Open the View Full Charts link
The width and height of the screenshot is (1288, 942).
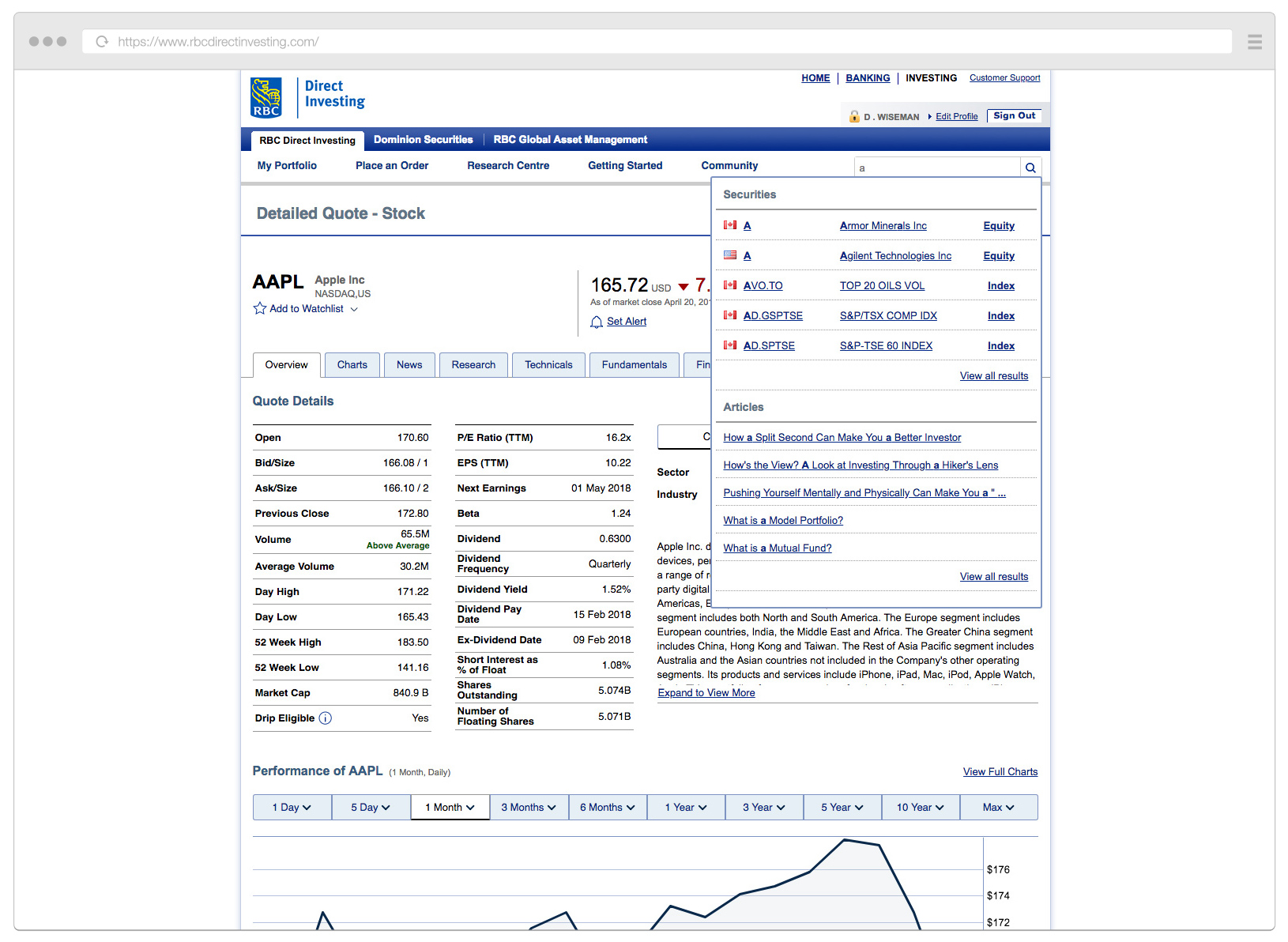[x=1000, y=772]
